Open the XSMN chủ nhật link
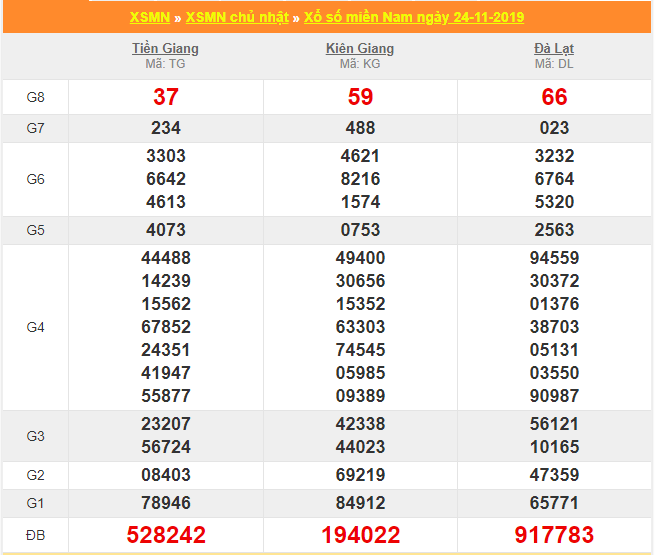This screenshot has width=655, height=555. pos(237,17)
